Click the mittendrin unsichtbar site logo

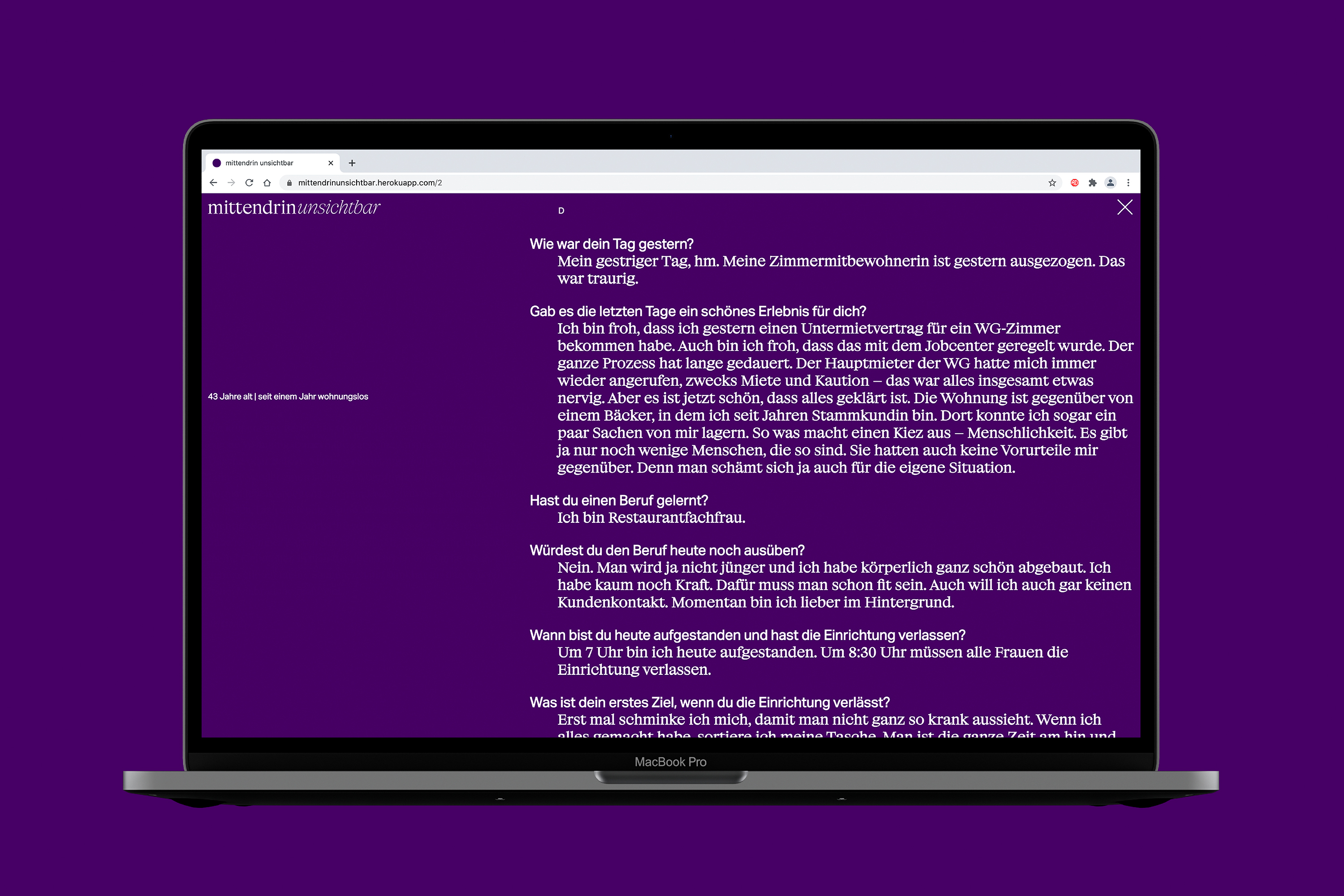click(294, 207)
